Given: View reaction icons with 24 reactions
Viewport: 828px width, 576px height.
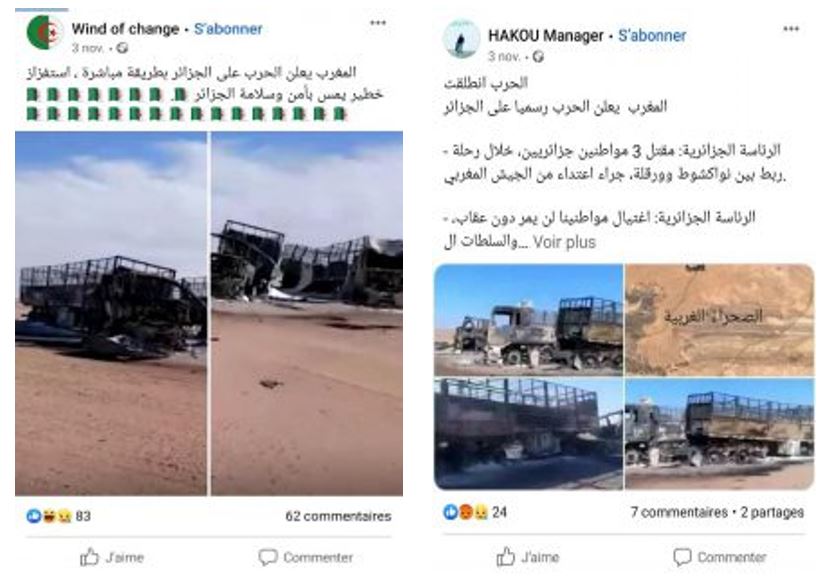Looking at the screenshot, I should (465, 512).
